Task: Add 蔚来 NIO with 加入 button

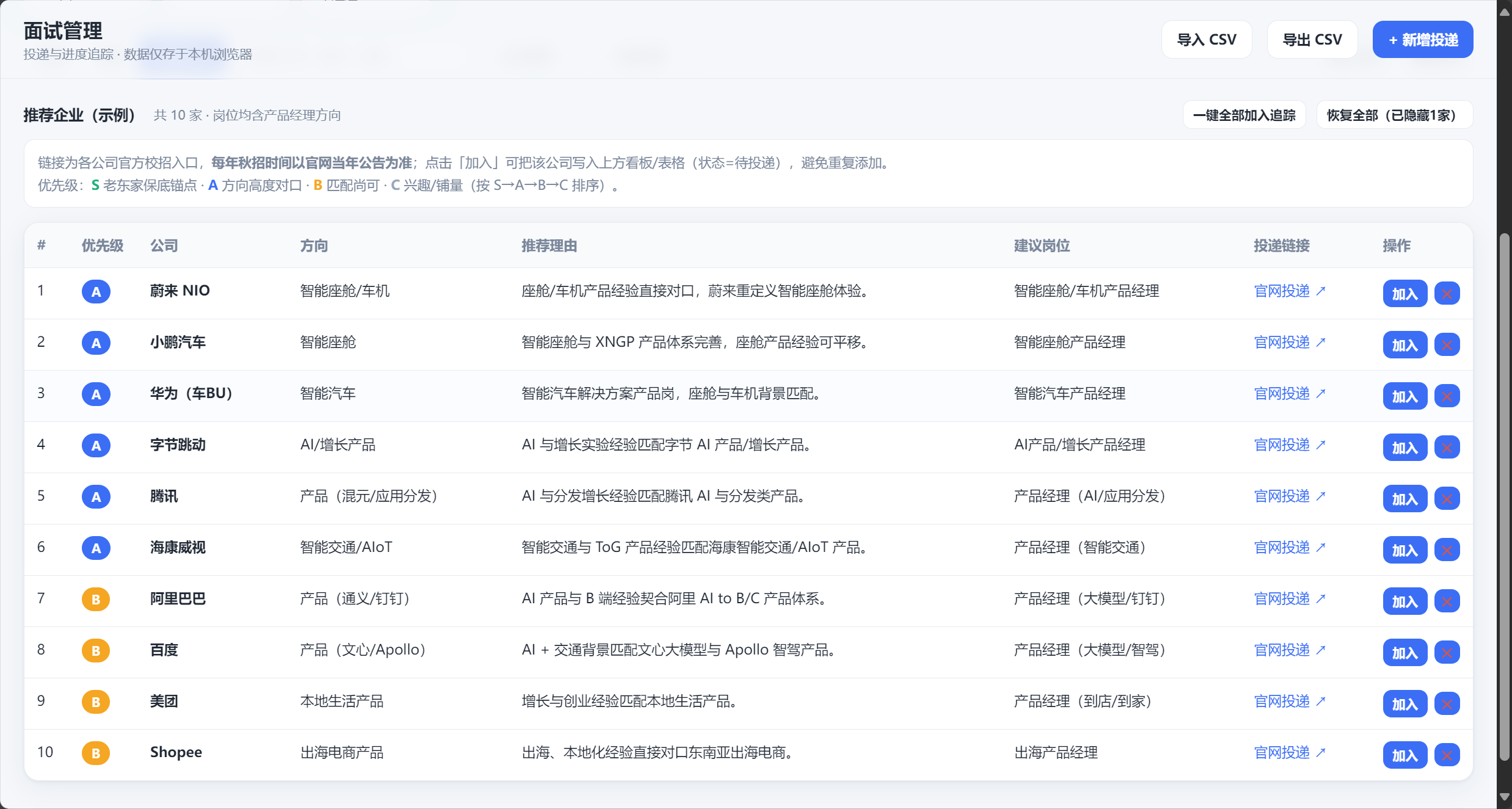Action: pyautogui.click(x=1405, y=294)
